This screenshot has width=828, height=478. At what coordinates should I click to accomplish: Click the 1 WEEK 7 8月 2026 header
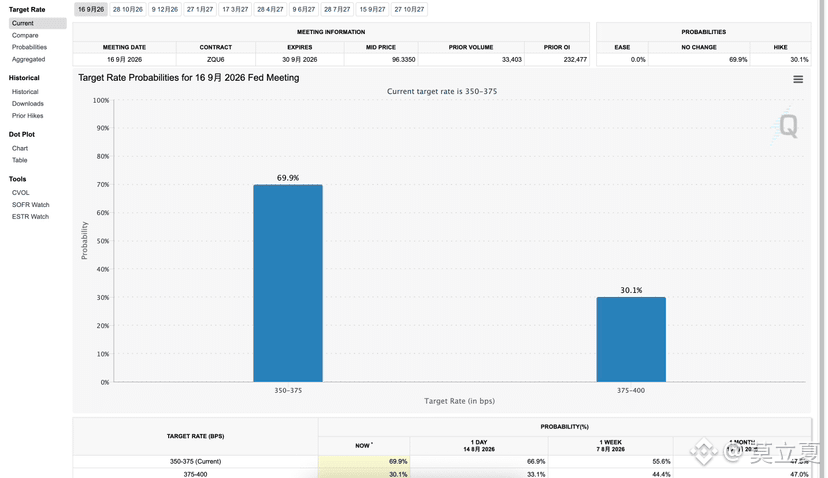pos(610,446)
